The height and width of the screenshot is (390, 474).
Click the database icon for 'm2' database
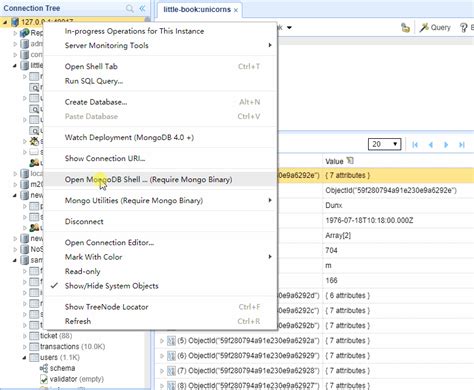pos(24,184)
